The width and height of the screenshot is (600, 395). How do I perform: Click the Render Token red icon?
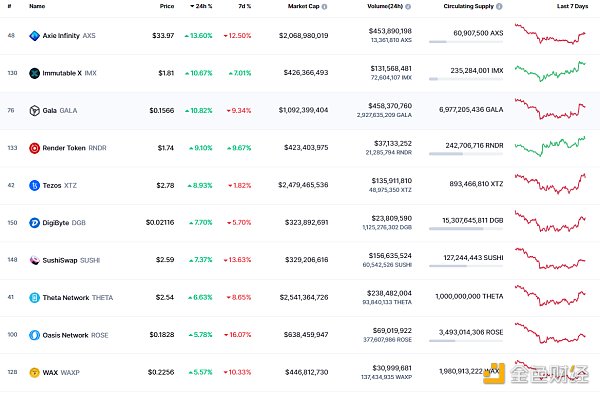34,148
